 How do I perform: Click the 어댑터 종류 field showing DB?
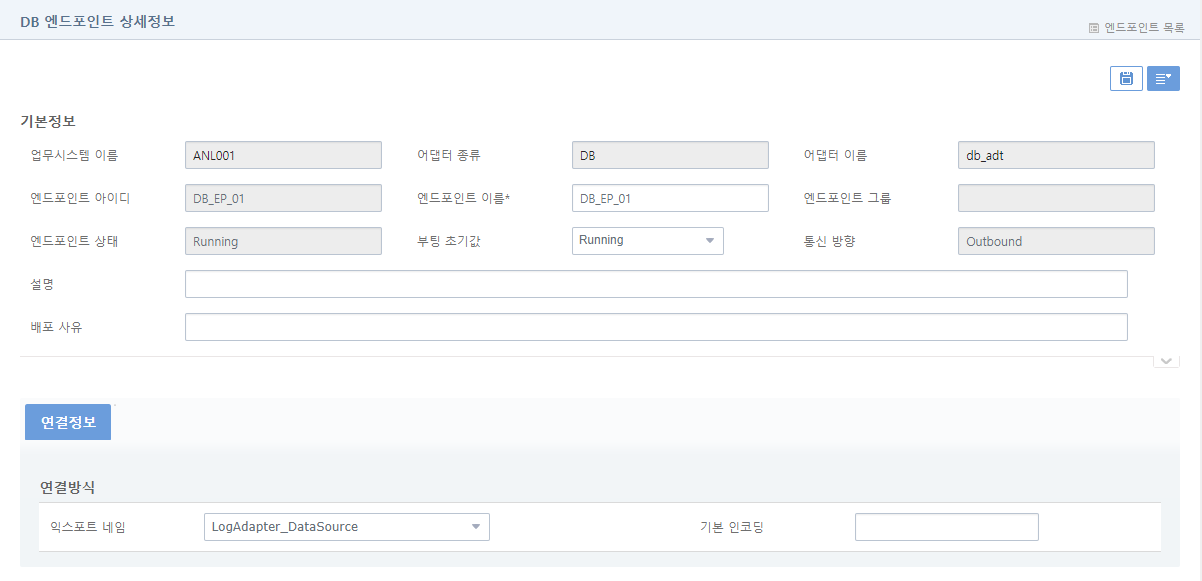coord(670,155)
